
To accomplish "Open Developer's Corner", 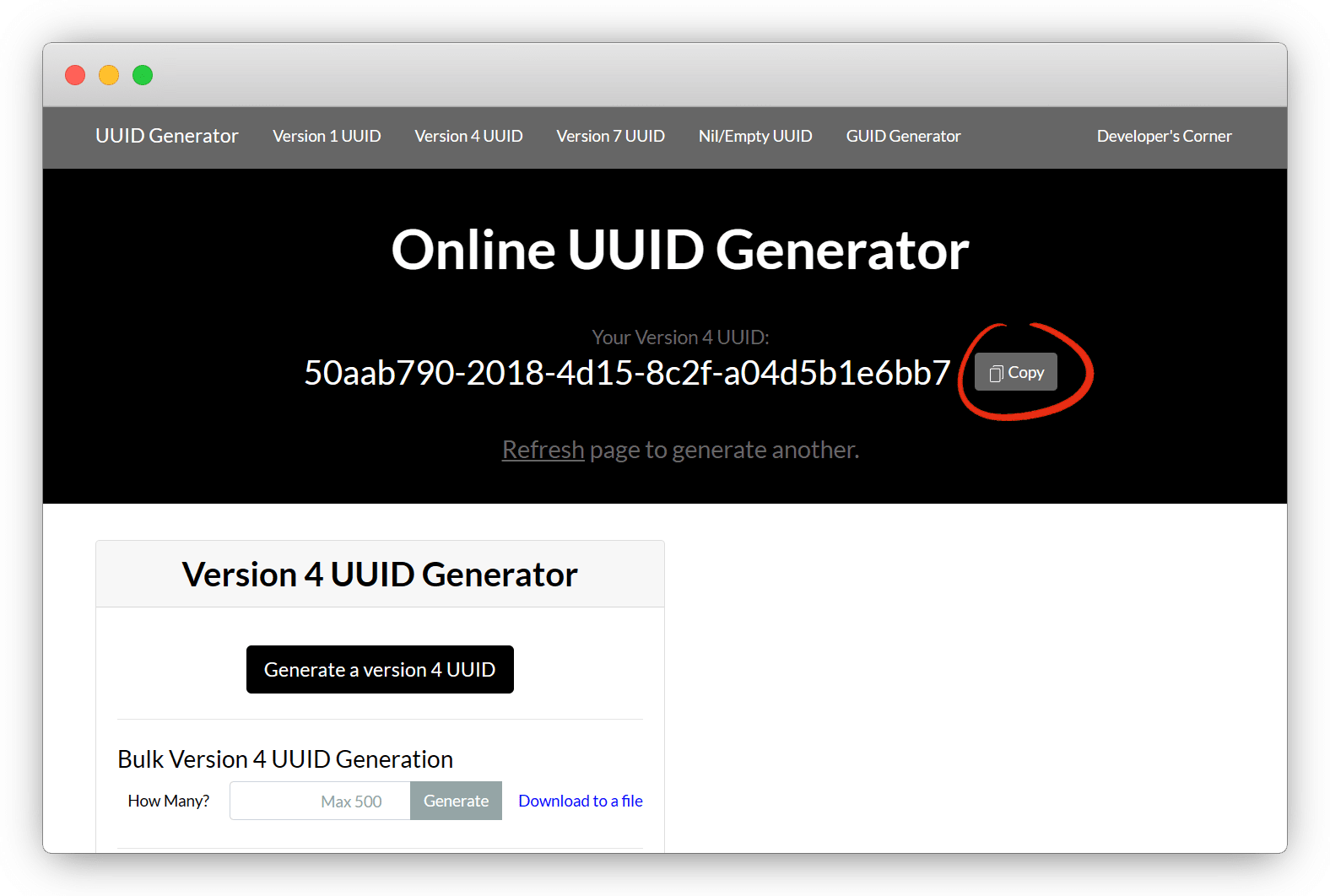I will 1164,136.
